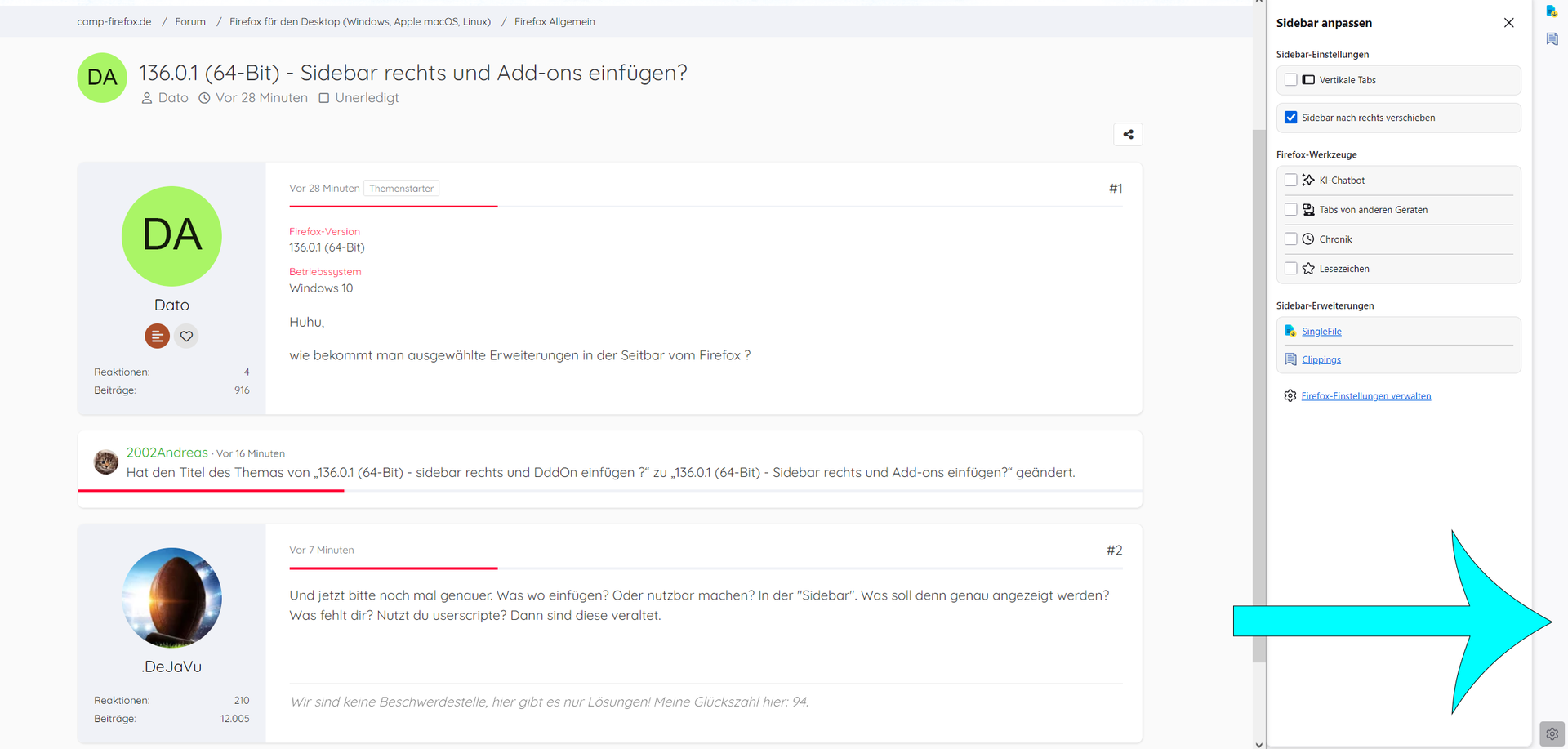Click 2002Andreas's small cat avatar
Screen dimensions: 1568x749
pos(106,462)
